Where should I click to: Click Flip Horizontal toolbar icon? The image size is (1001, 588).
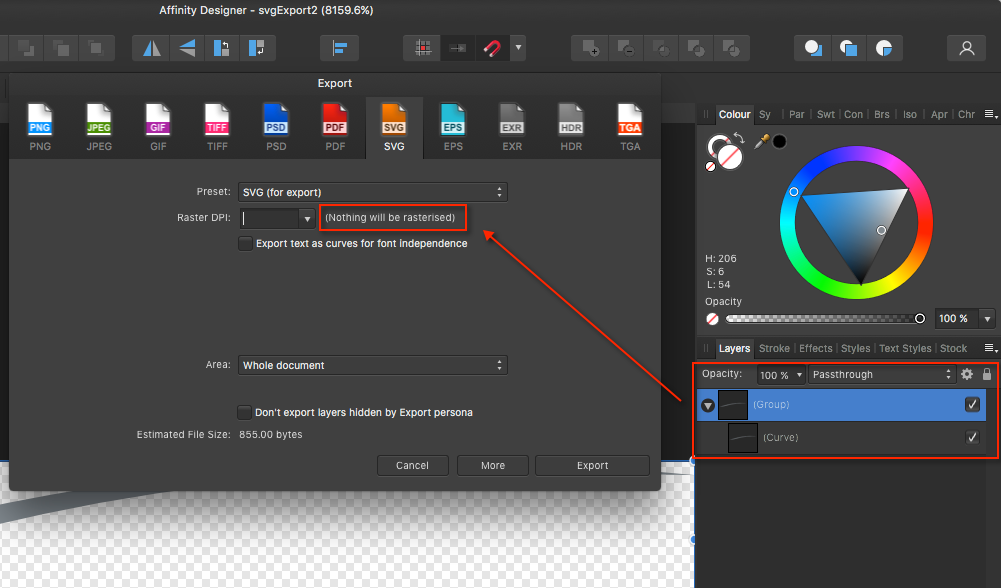pos(151,48)
